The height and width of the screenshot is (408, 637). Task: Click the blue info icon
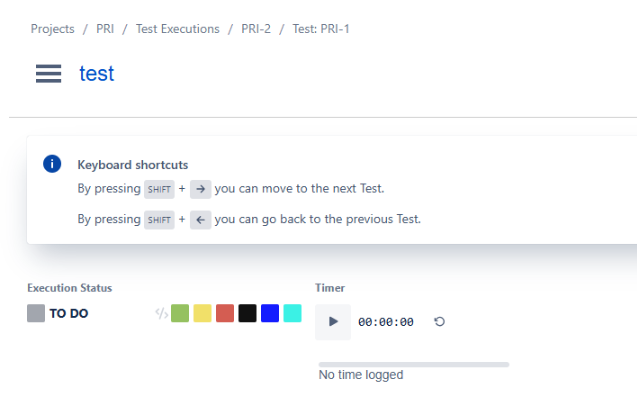[52, 164]
